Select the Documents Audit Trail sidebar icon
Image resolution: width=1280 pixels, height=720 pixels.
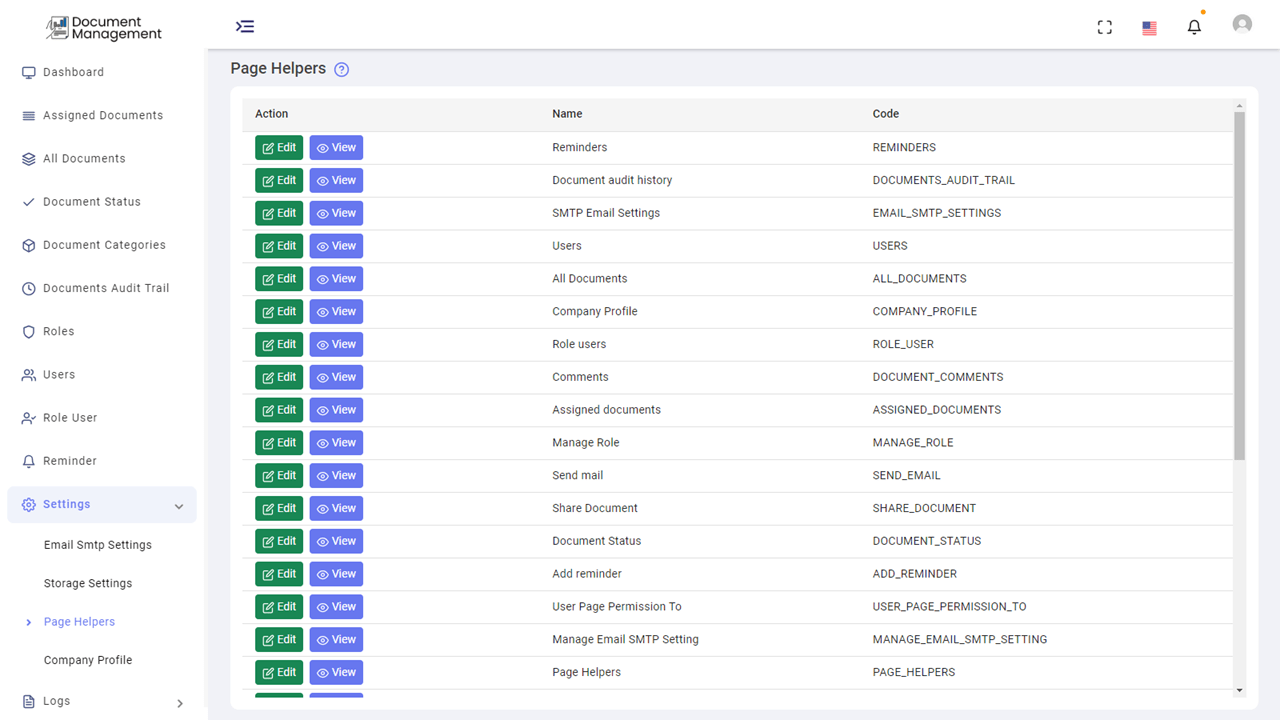(x=27, y=288)
